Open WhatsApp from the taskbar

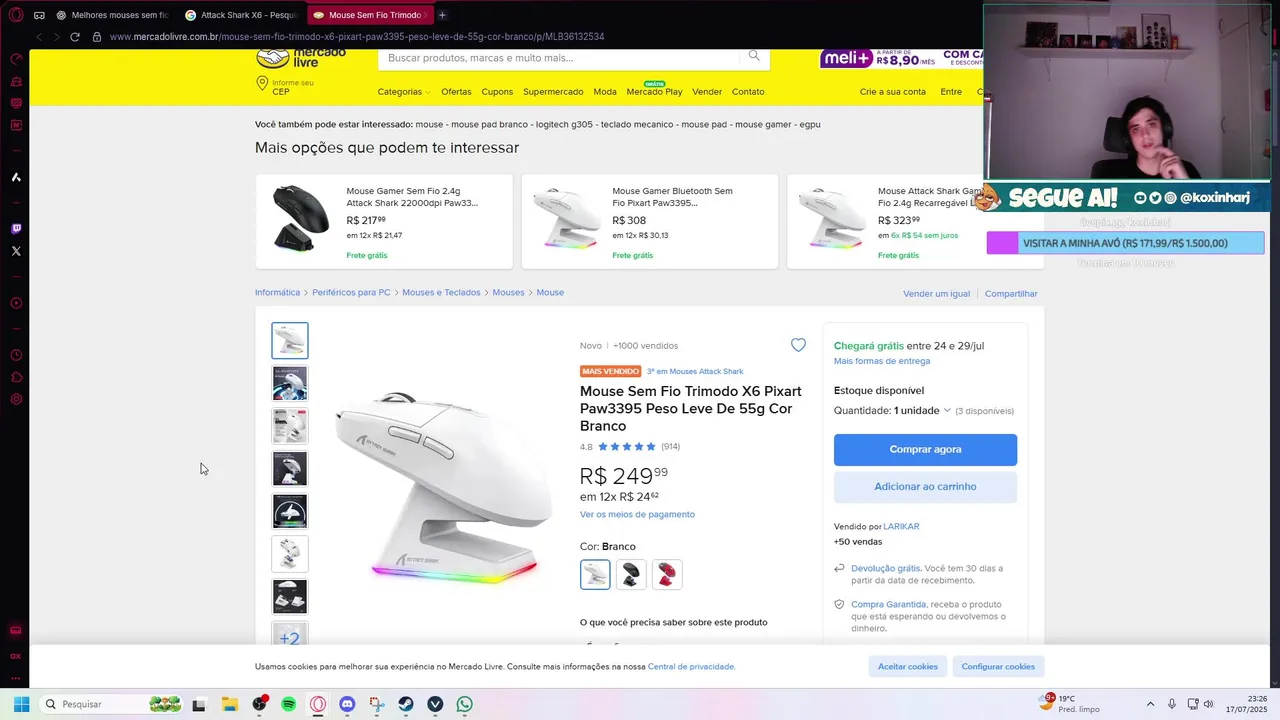point(464,704)
